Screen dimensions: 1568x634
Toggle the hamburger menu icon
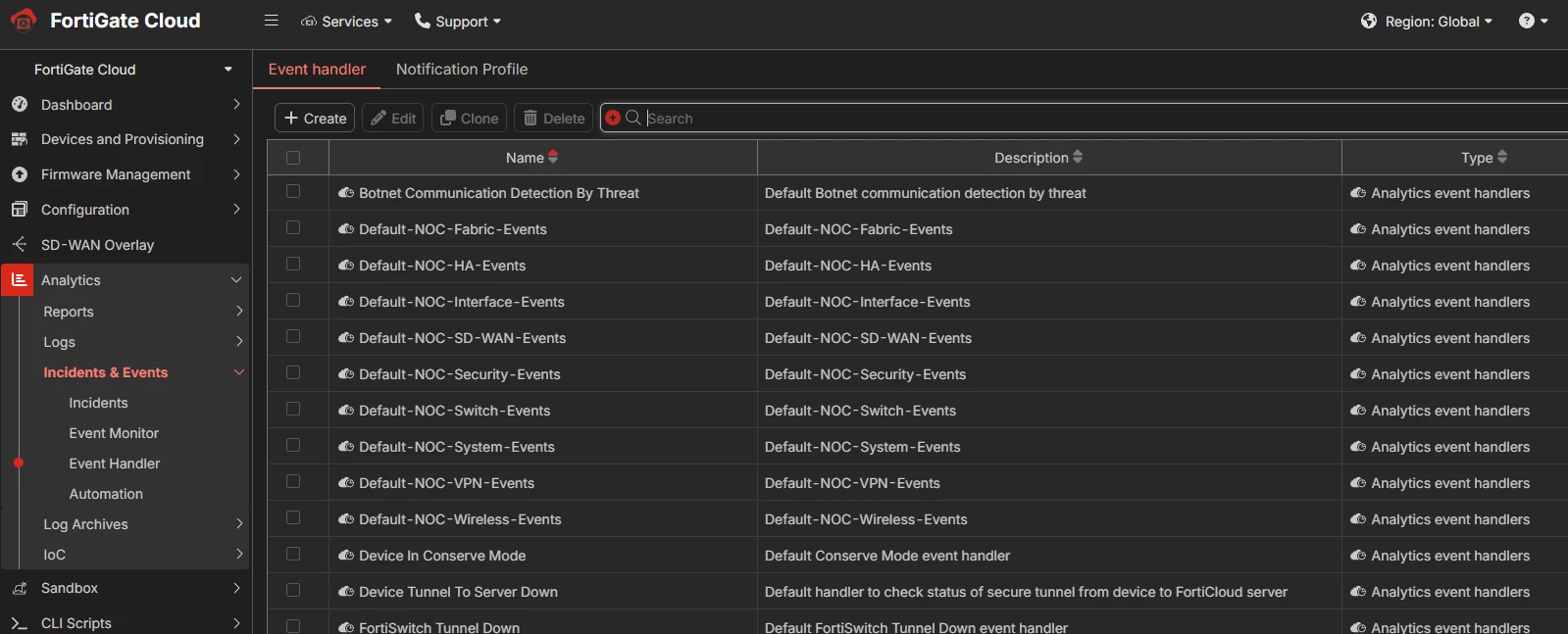tap(272, 21)
